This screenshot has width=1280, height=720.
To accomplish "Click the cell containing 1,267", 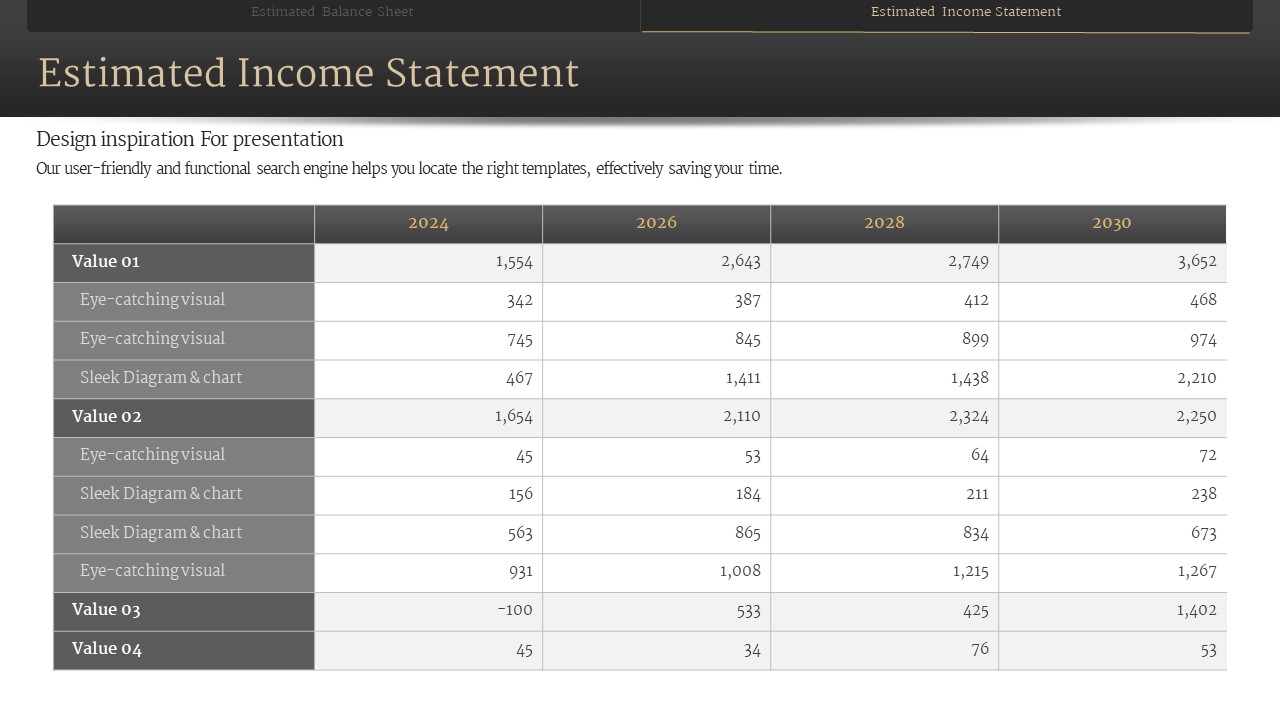I will [x=1196, y=571].
